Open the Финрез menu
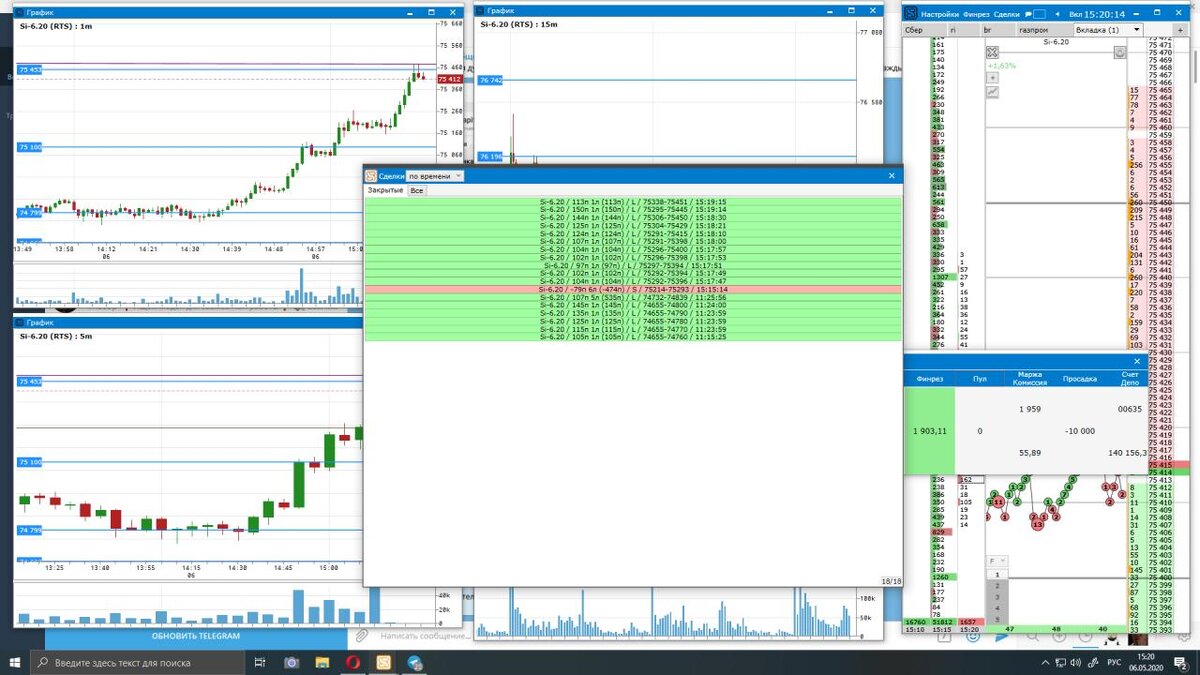The height and width of the screenshot is (675, 1200). pos(977,15)
